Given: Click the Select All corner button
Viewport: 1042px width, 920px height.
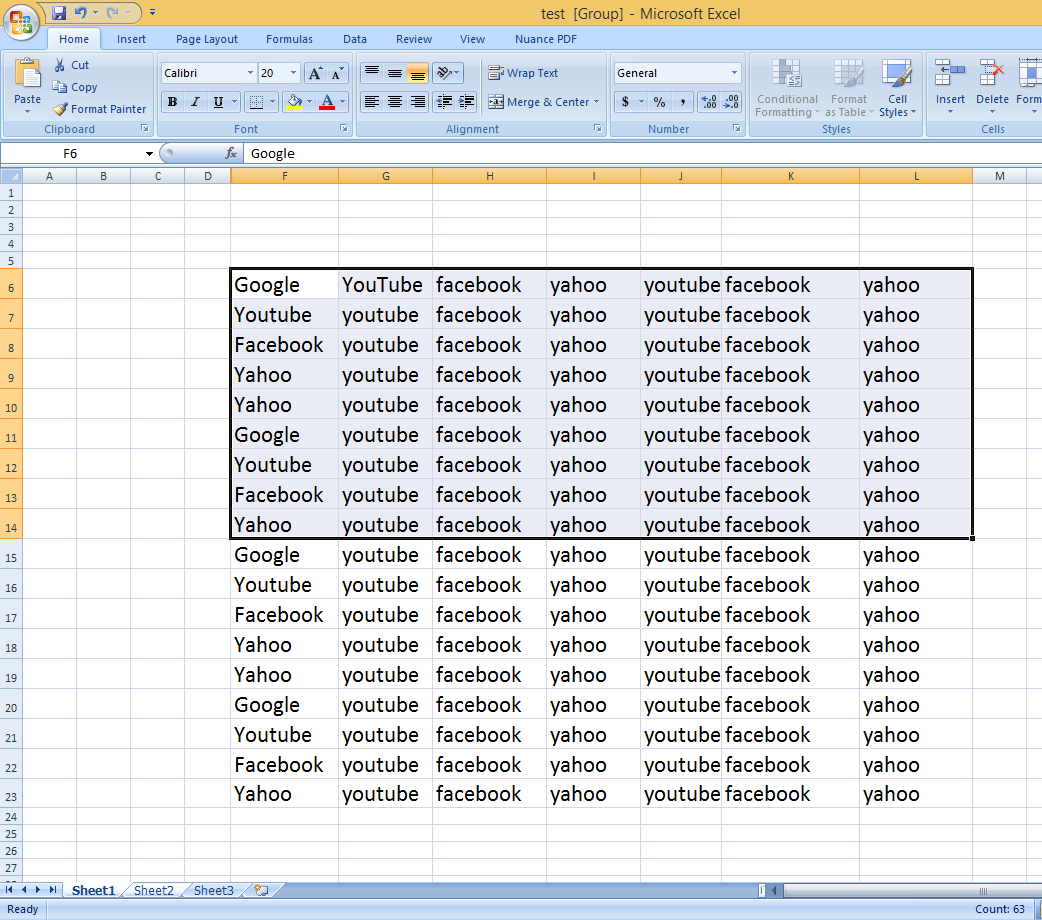Looking at the screenshot, I should (x=11, y=176).
